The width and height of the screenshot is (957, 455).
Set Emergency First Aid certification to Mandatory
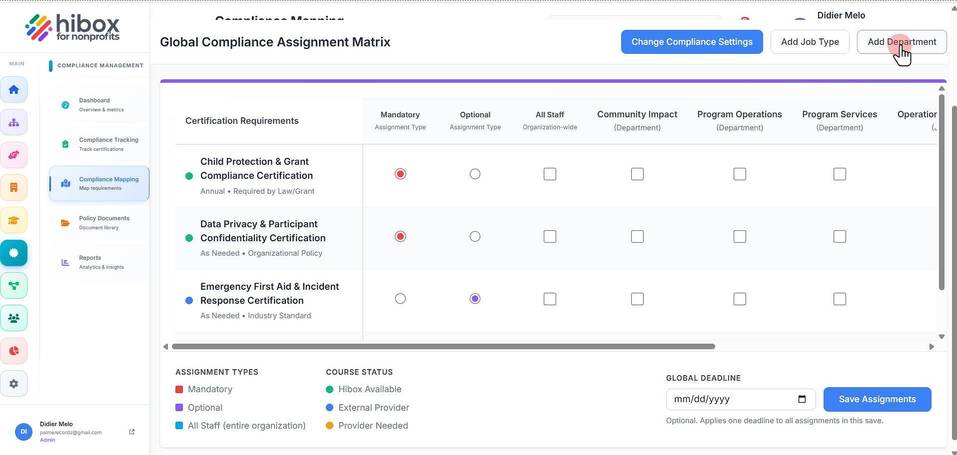400,299
